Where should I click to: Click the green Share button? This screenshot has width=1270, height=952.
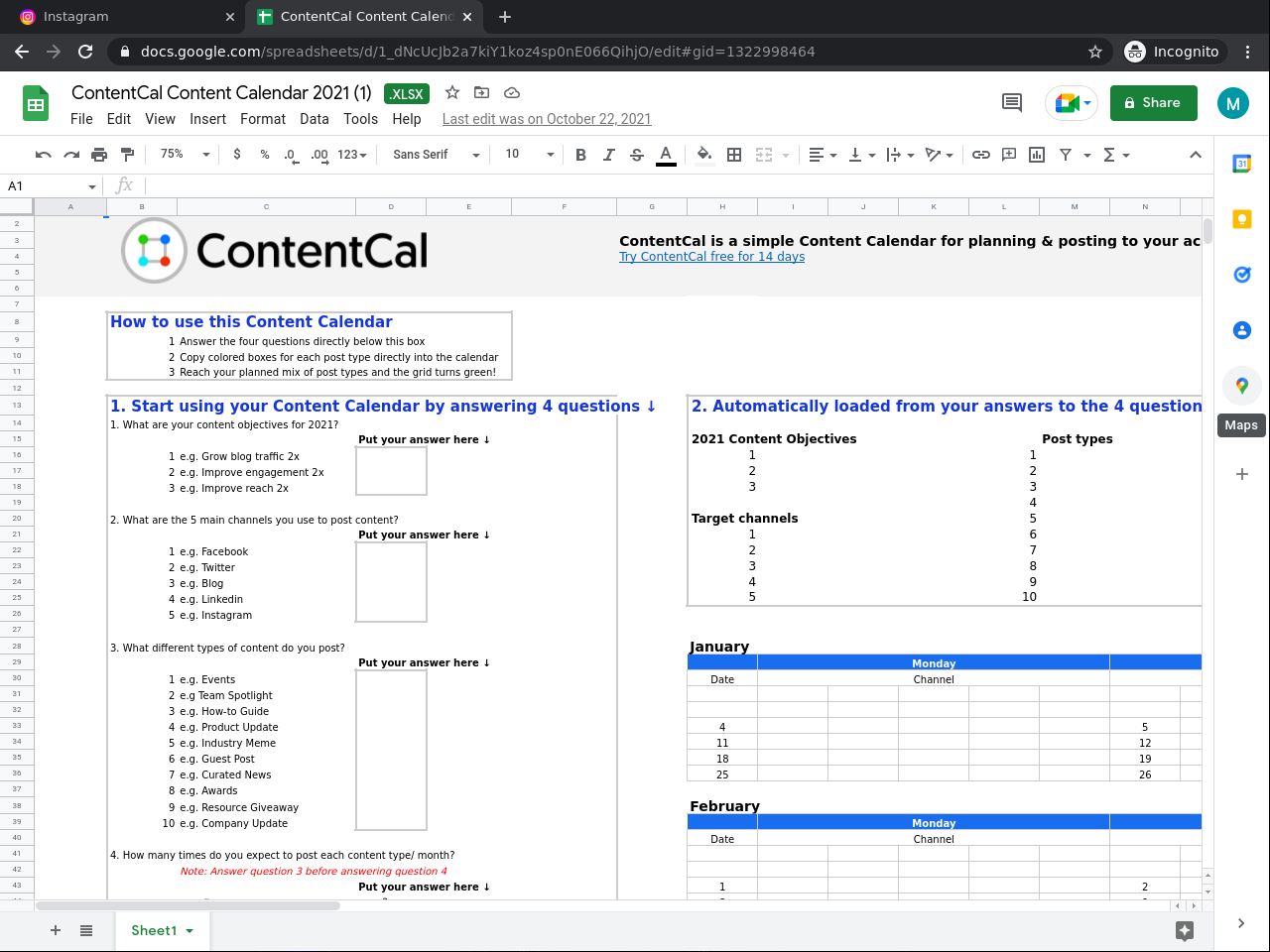coord(1153,103)
